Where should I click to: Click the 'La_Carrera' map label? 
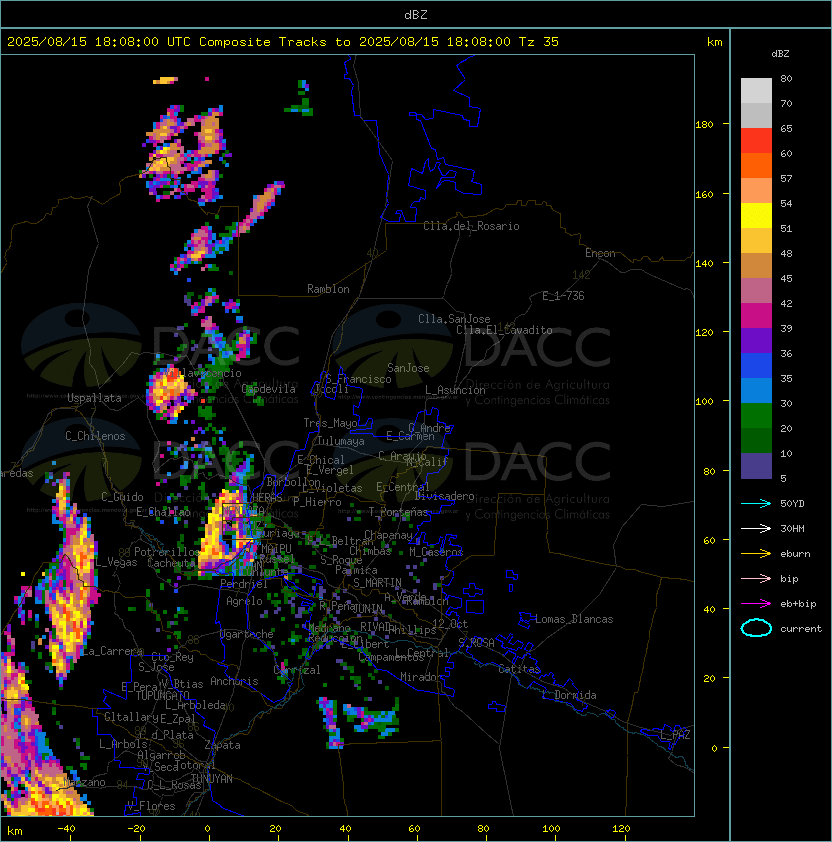pos(113,651)
